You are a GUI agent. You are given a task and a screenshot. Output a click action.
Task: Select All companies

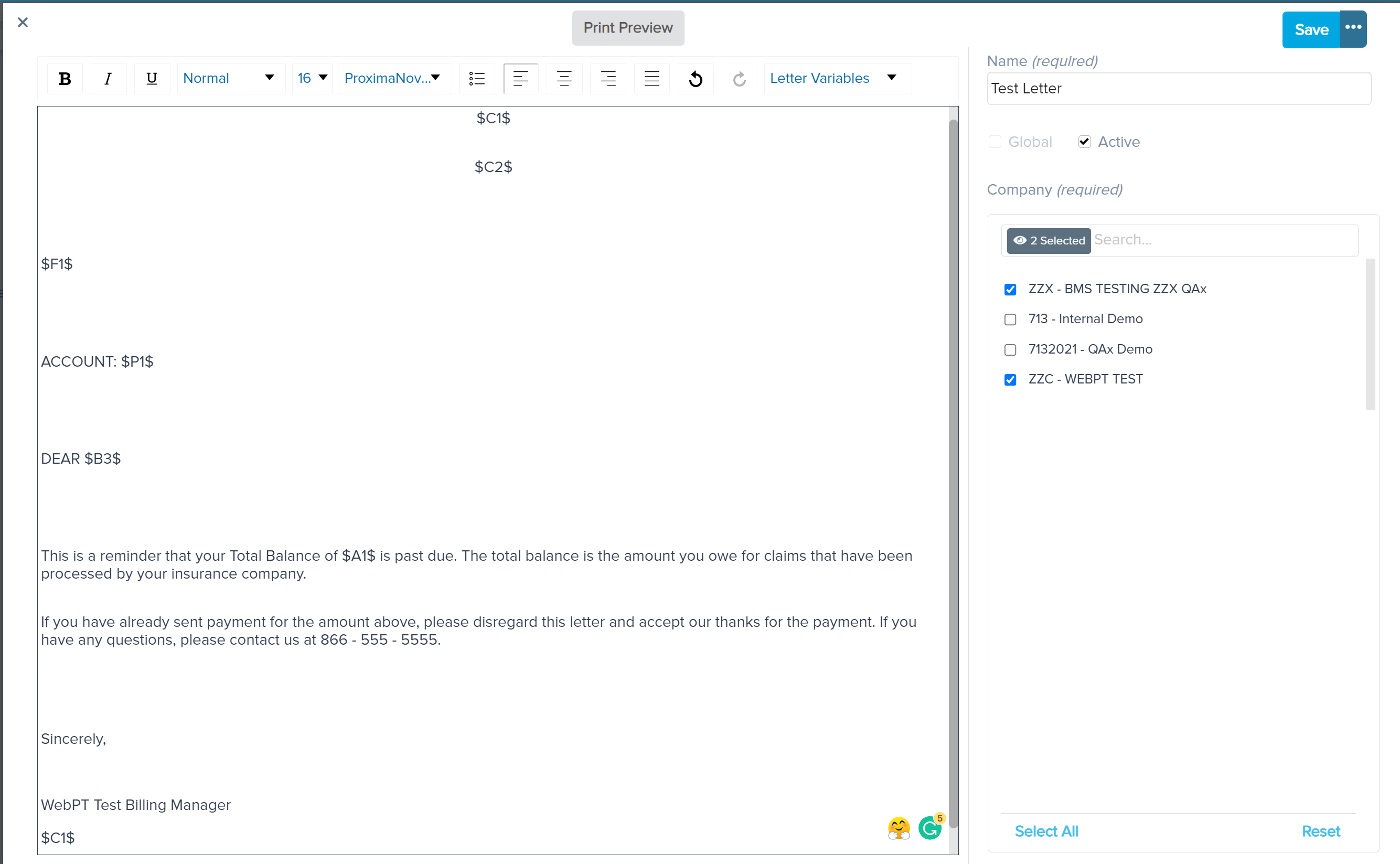pyautogui.click(x=1046, y=831)
